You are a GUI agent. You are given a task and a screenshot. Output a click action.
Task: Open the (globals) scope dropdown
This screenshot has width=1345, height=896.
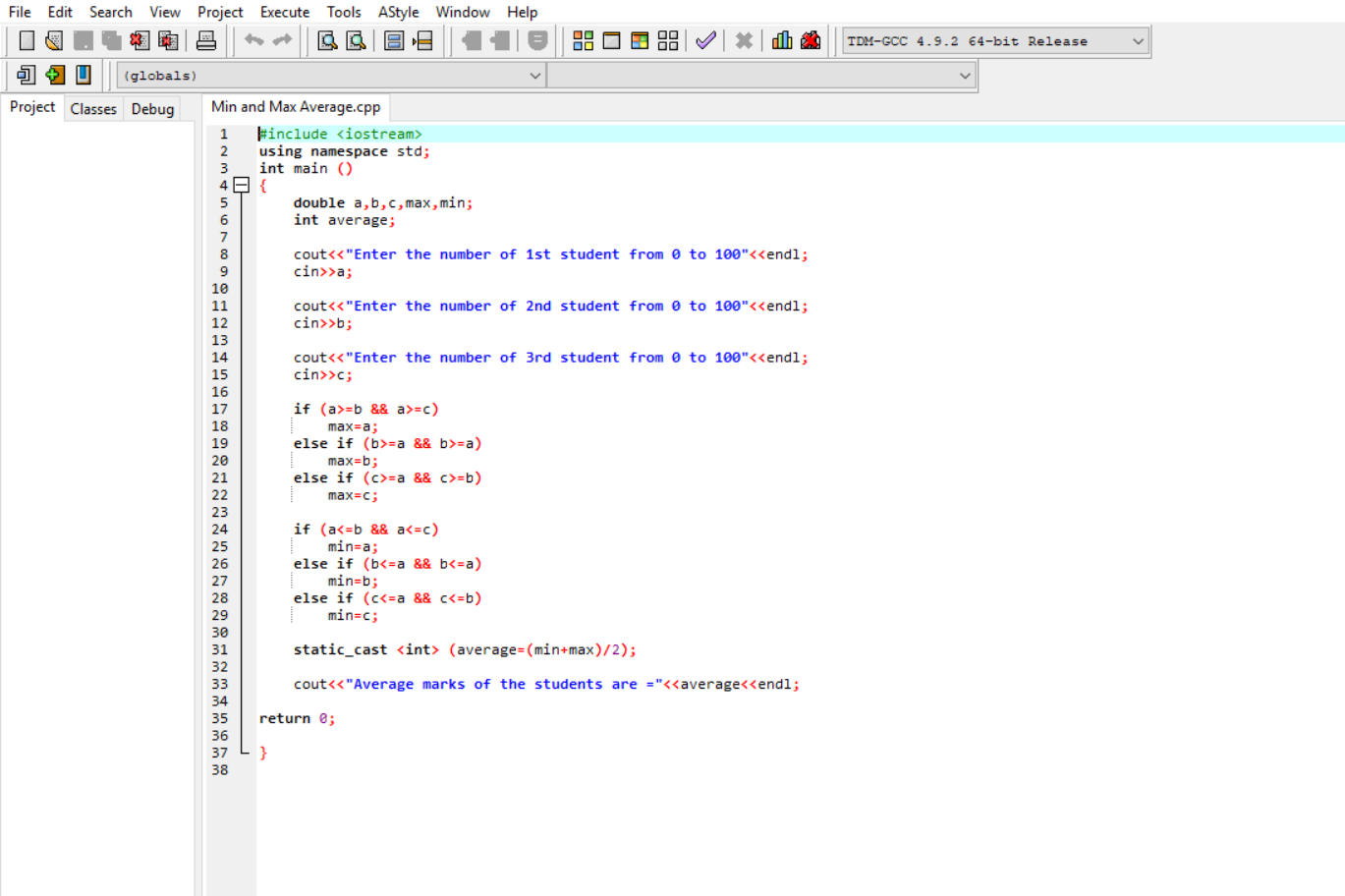tap(331, 76)
